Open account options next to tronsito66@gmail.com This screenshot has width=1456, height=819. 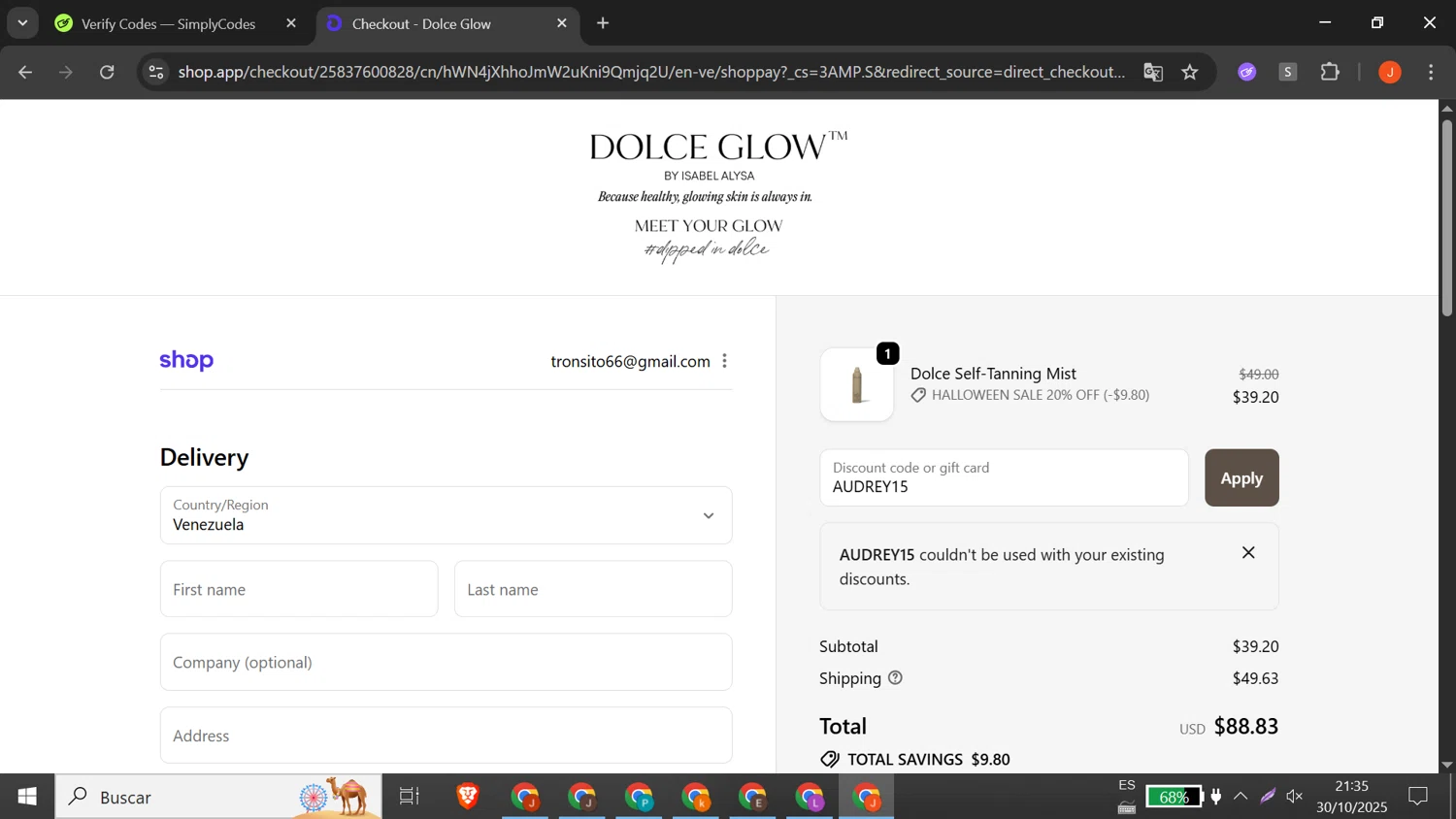tap(724, 361)
